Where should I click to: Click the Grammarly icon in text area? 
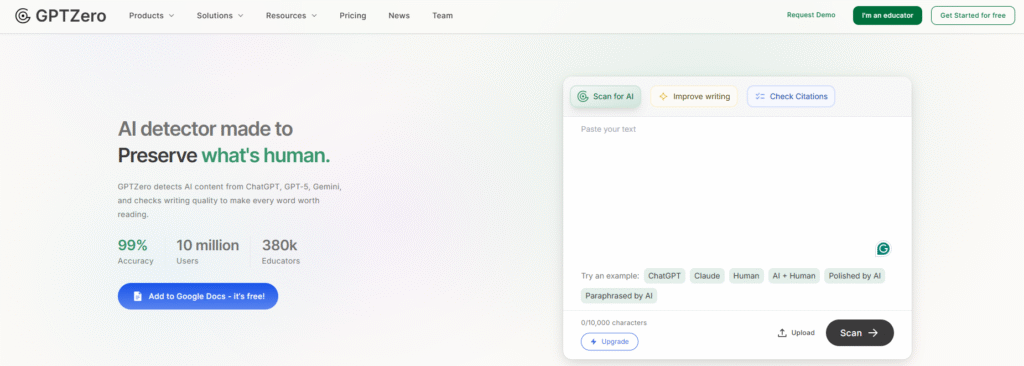pos(883,248)
